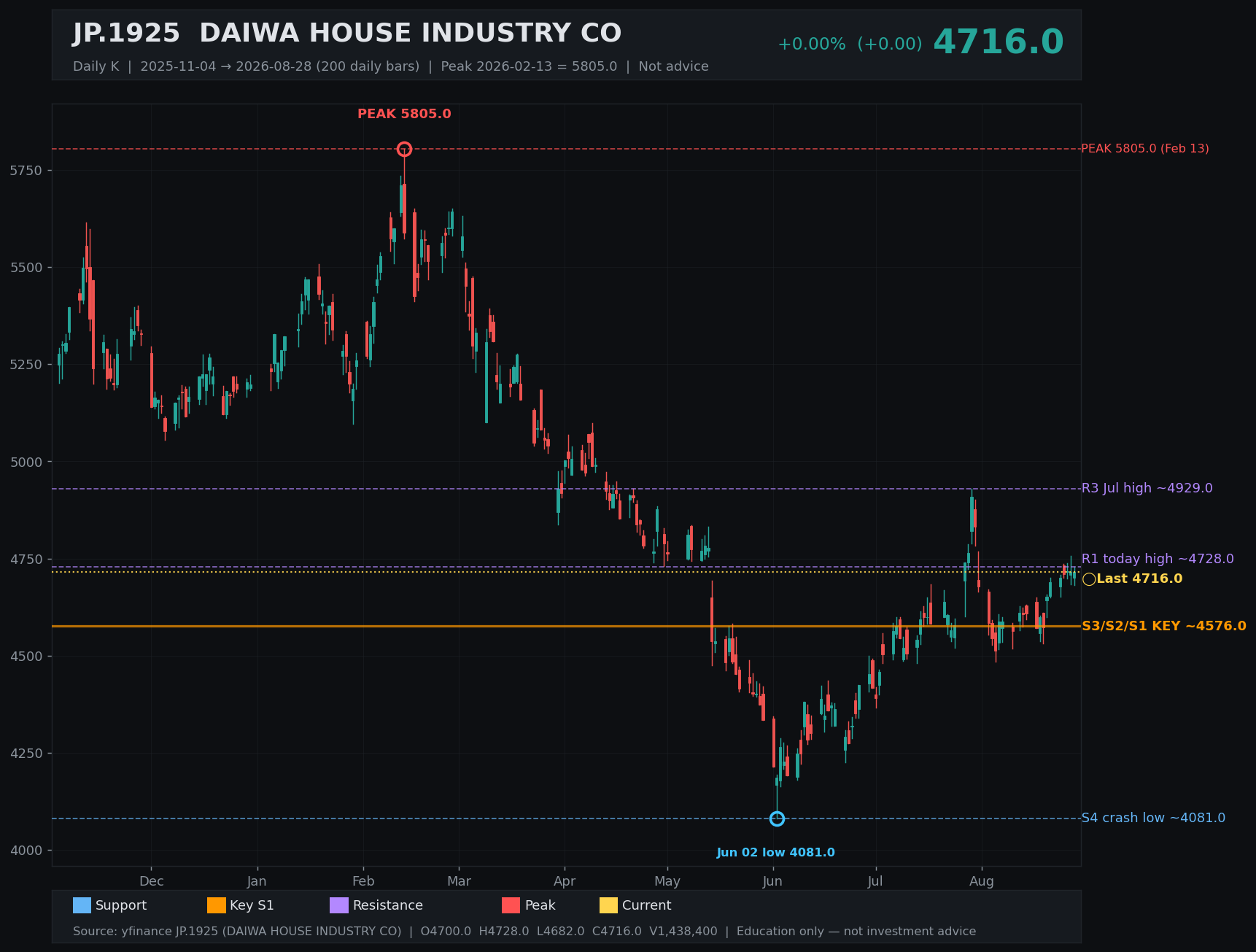Click the "JP.1925 DAIWA HOUSE INDUSTRY CO" title
This screenshot has width=1256, height=952.
coord(346,34)
